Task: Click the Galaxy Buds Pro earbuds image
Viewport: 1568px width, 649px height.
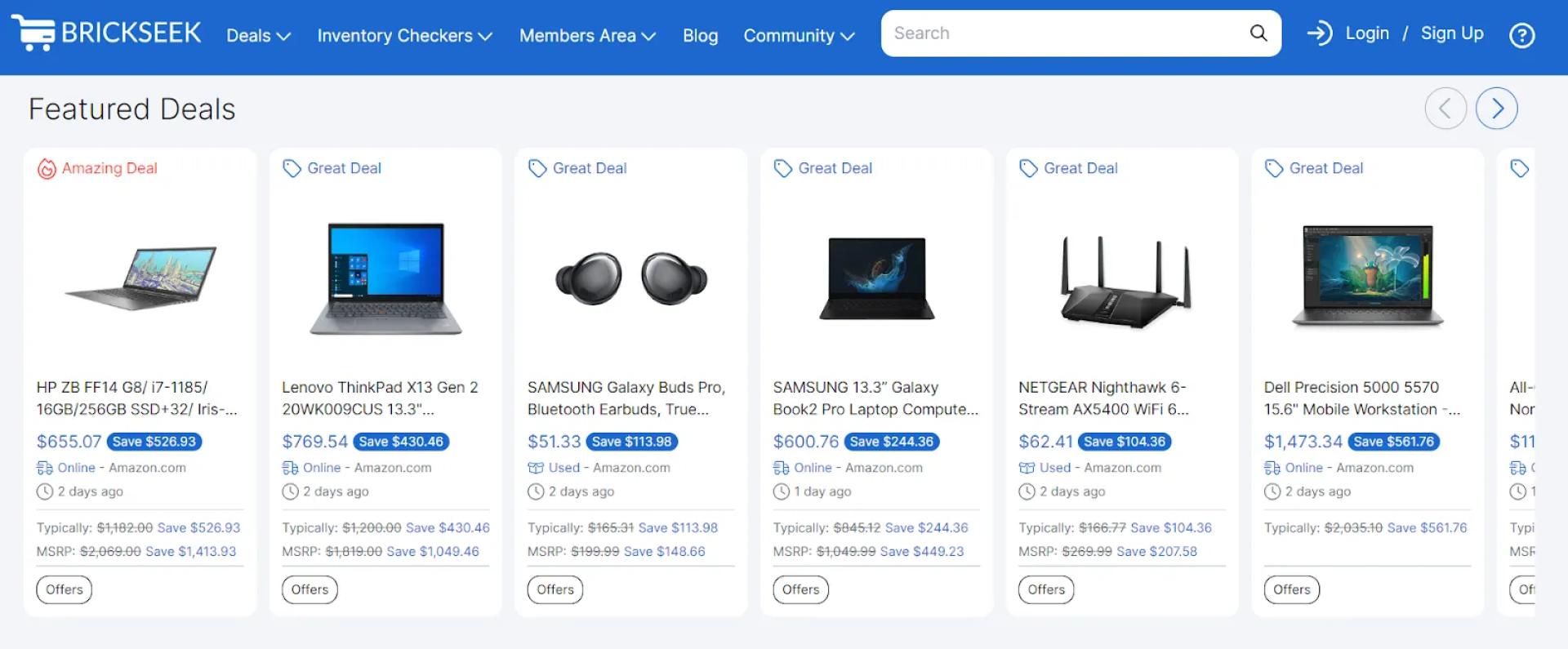Action: [631, 278]
